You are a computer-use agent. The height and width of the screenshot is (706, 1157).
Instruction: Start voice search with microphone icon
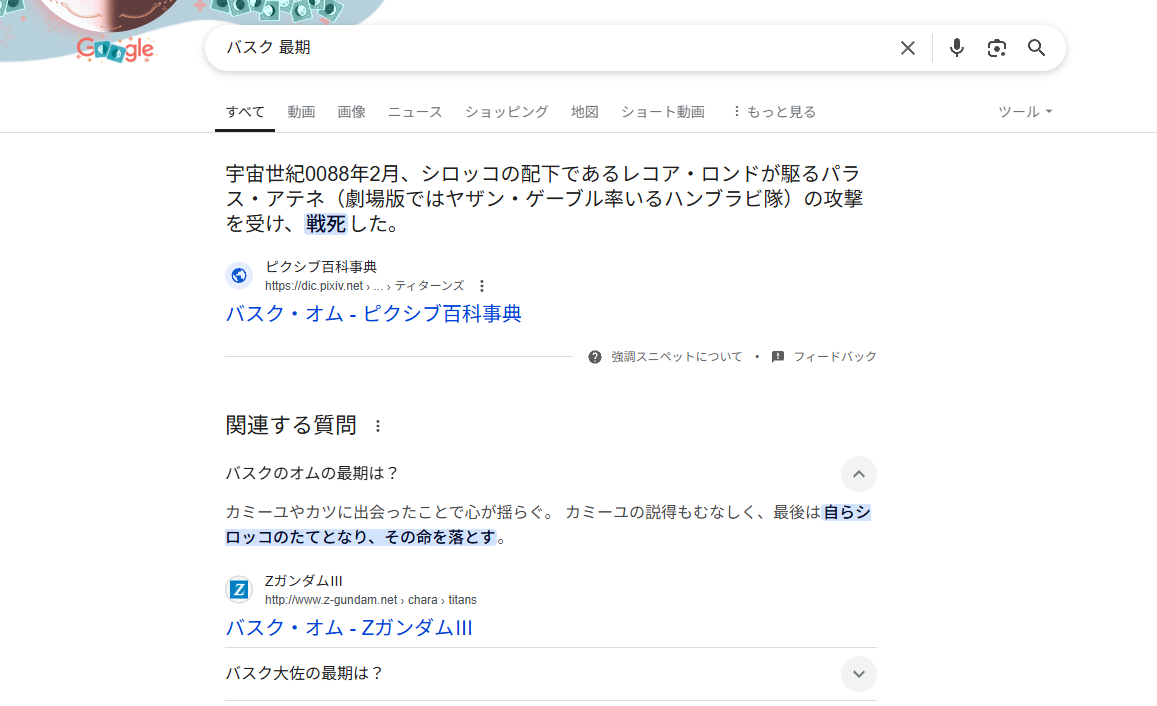click(x=956, y=48)
